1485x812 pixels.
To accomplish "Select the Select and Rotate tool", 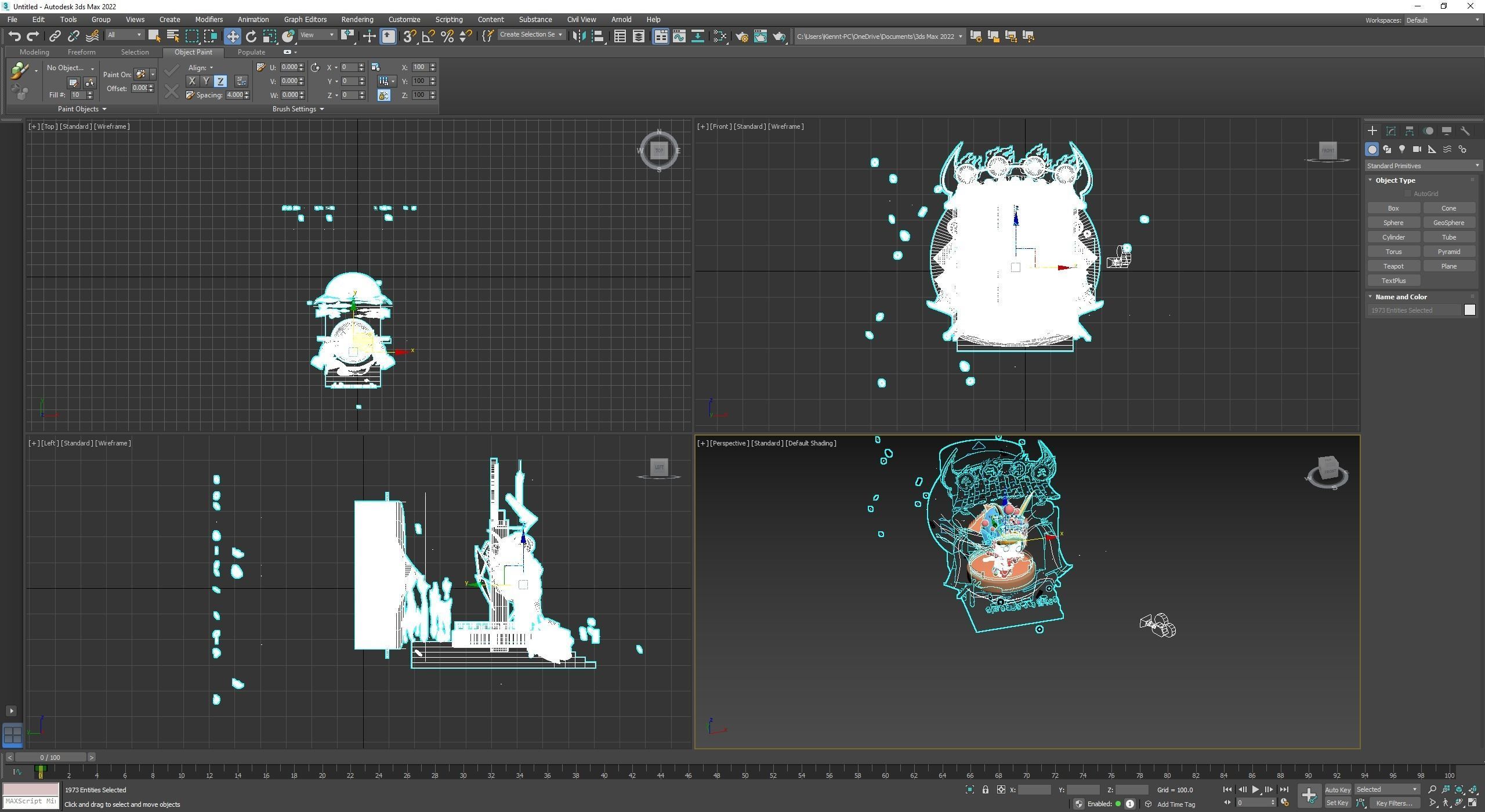I will click(251, 36).
